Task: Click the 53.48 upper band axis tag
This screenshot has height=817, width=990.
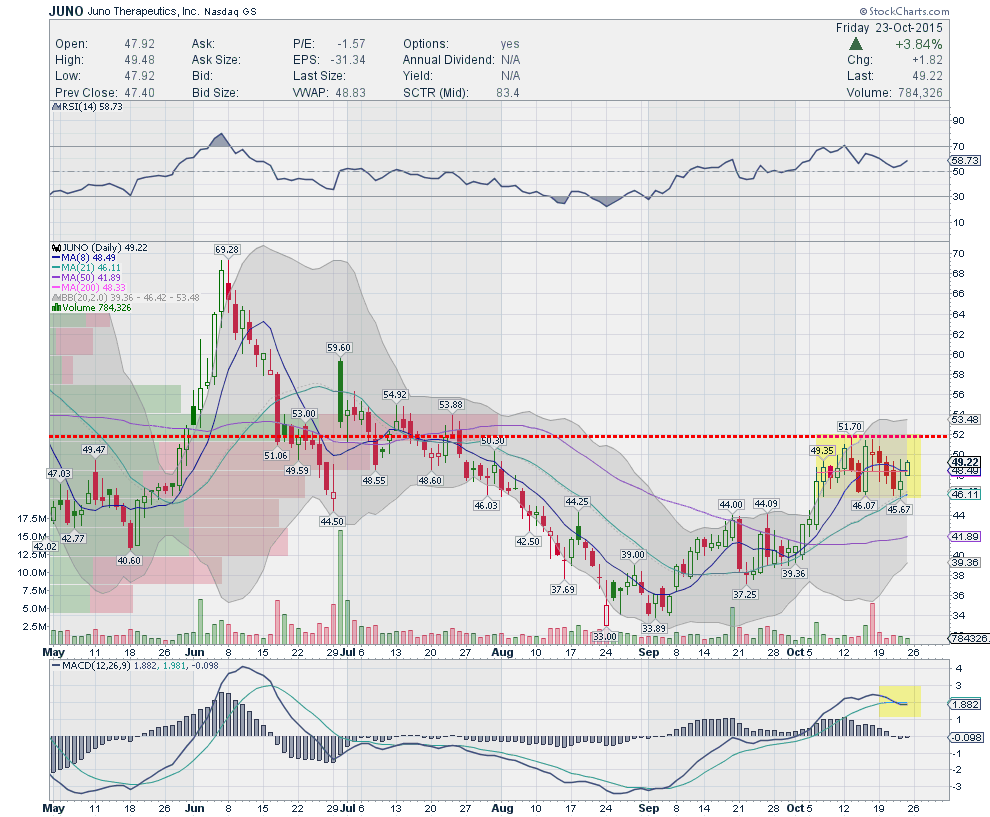Action: 965,419
